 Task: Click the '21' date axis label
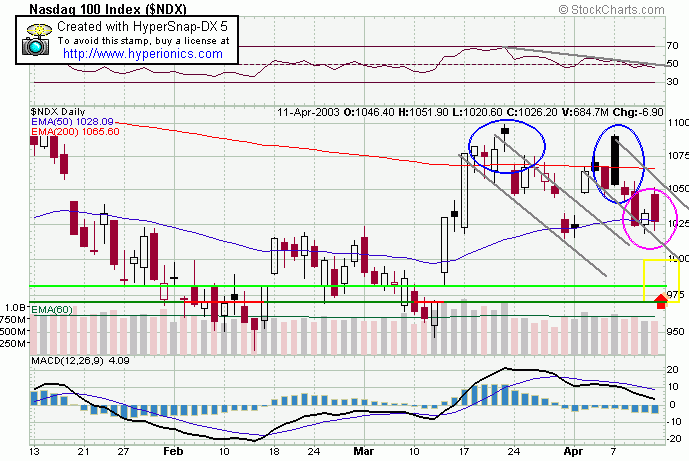coord(84,452)
